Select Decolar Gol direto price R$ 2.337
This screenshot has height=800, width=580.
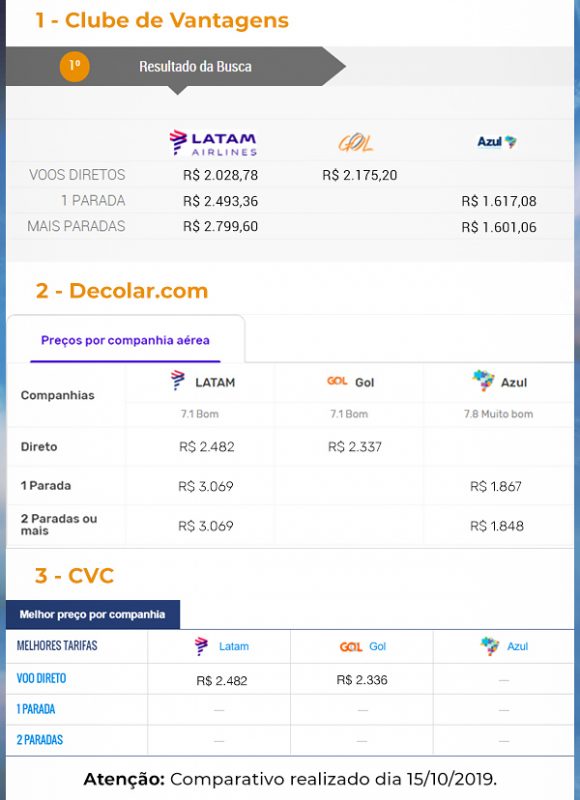[355, 447]
